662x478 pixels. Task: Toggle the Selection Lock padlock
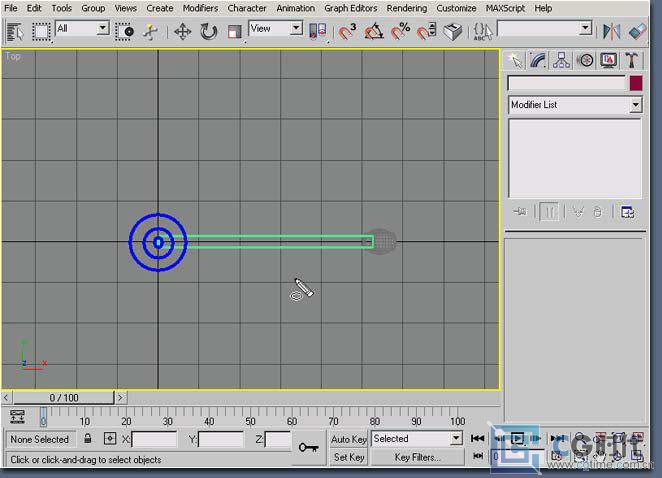click(x=87, y=438)
